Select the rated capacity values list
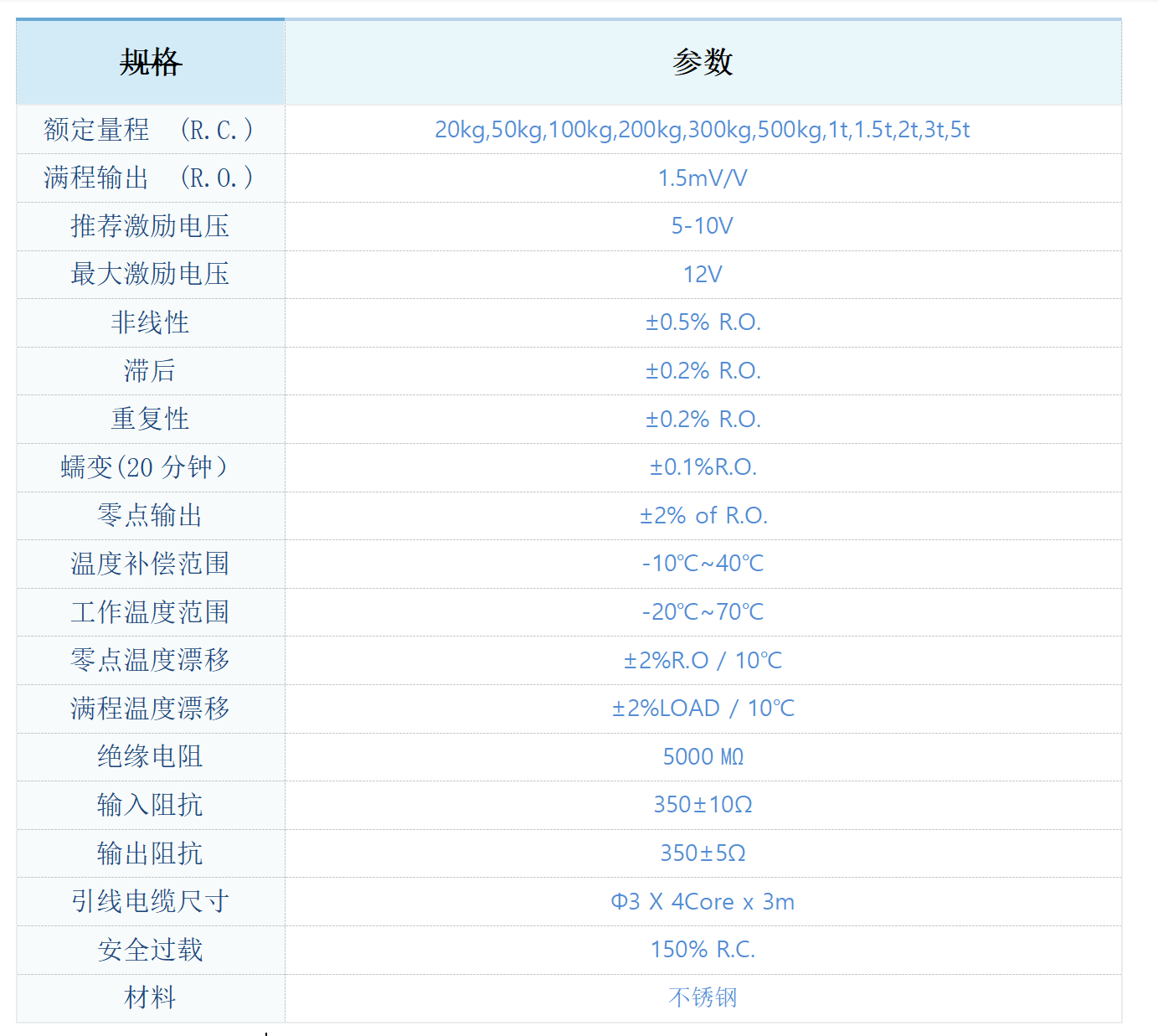This screenshot has width=1158, height=1036. 703,130
